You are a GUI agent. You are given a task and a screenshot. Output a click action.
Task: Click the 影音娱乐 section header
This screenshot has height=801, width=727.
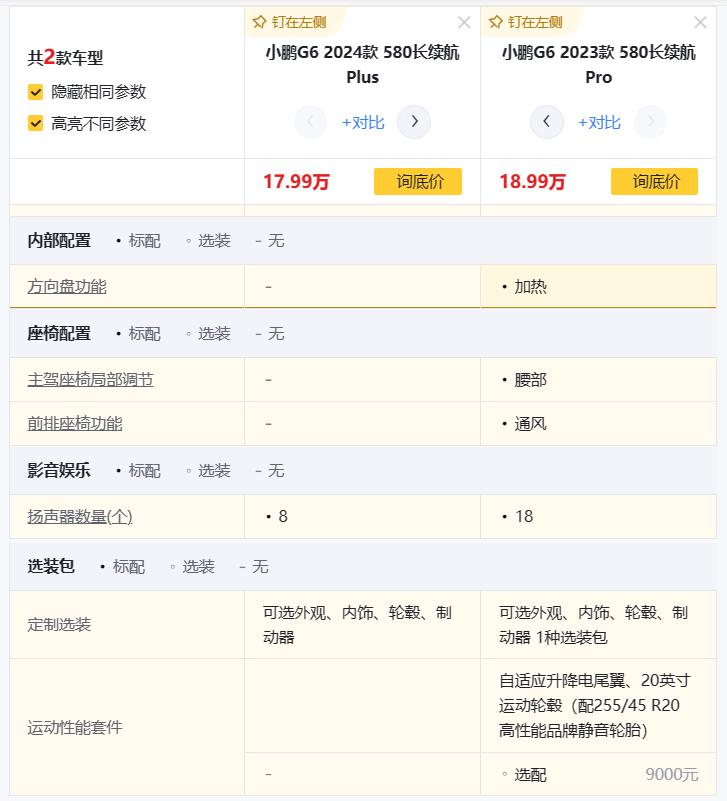click(59, 470)
